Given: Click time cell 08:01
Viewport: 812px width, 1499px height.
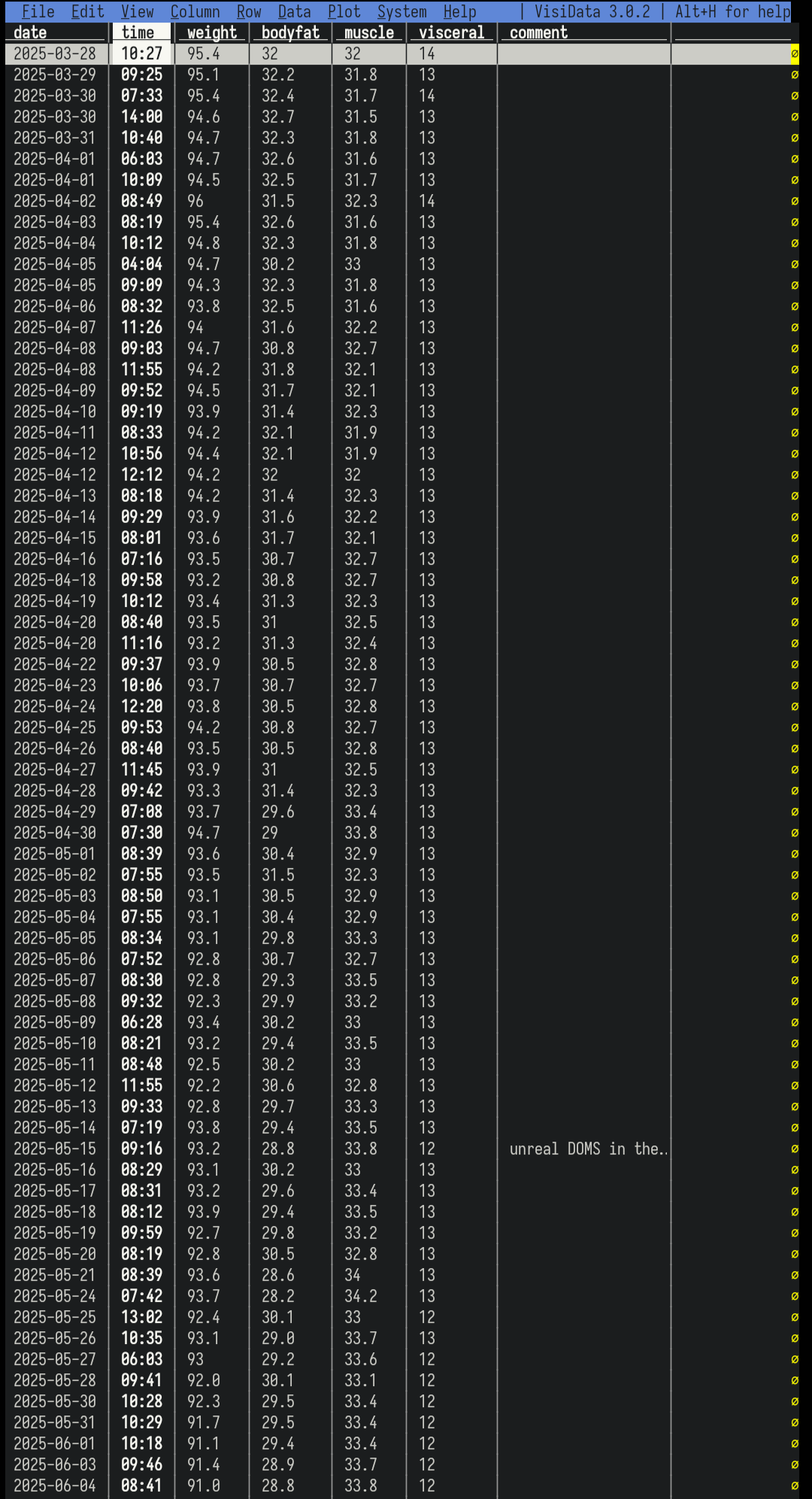Looking at the screenshot, I should (x=141, y=538).
